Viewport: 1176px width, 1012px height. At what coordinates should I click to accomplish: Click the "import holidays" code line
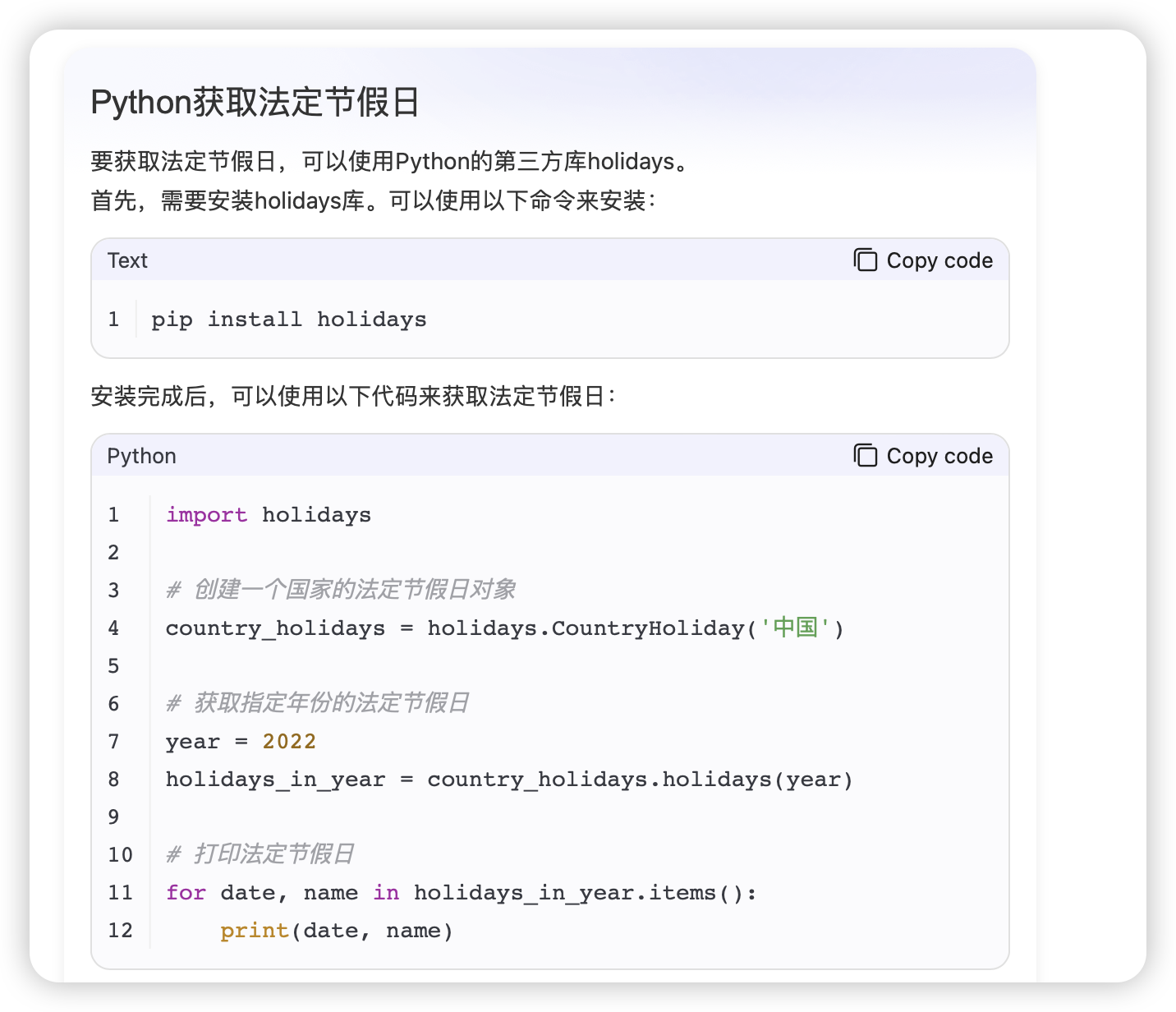pyautogui.click(x=269, y=515)
